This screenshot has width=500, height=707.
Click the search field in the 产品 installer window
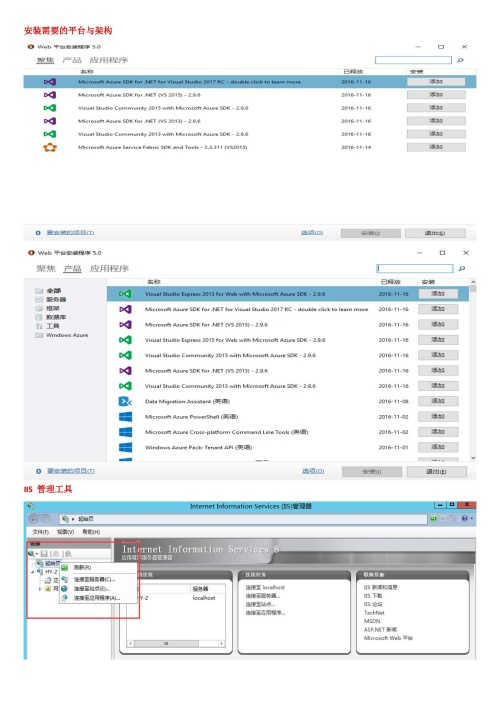click(x=415, y=268)
